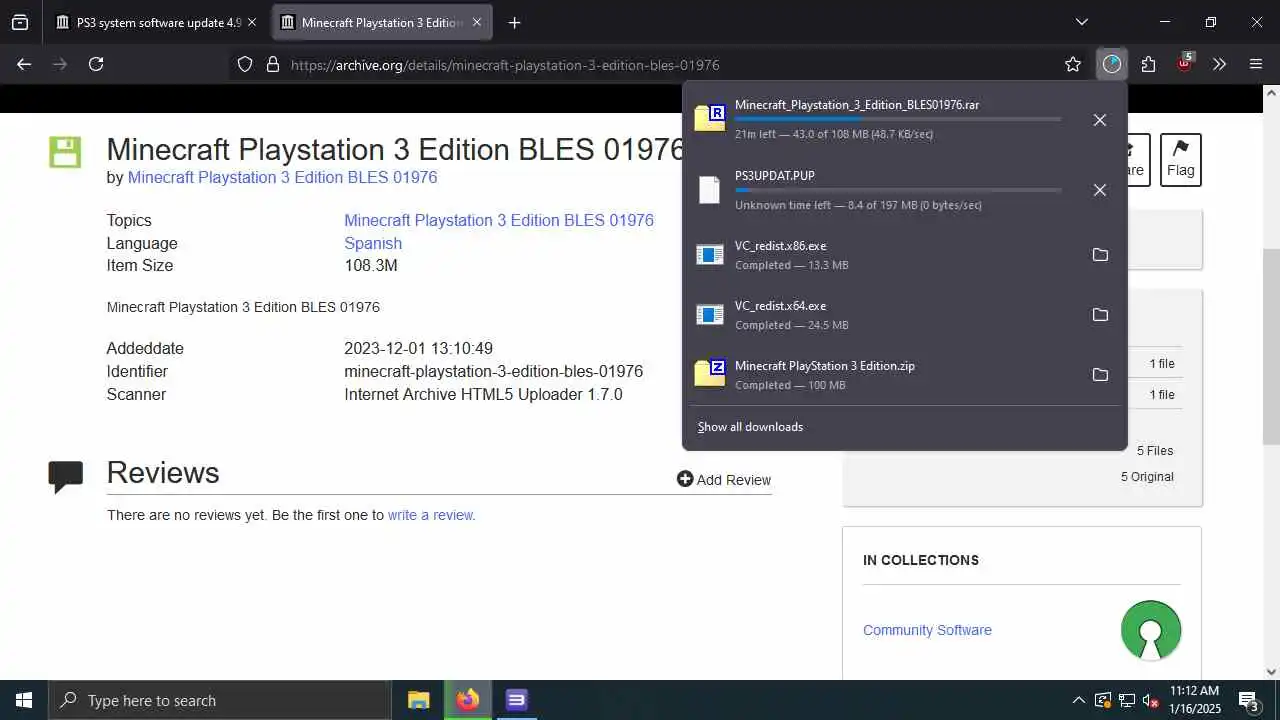Close the Minecraft Playstation 3 Edition tab
This screenshot has width=1280, height=720.
point(477,22)
